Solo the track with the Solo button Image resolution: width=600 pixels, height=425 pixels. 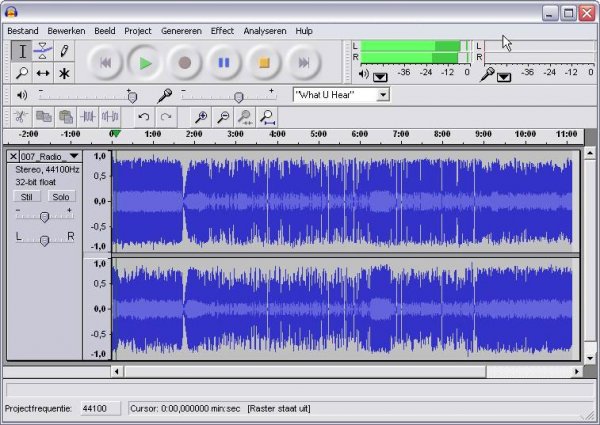(61, 197)
